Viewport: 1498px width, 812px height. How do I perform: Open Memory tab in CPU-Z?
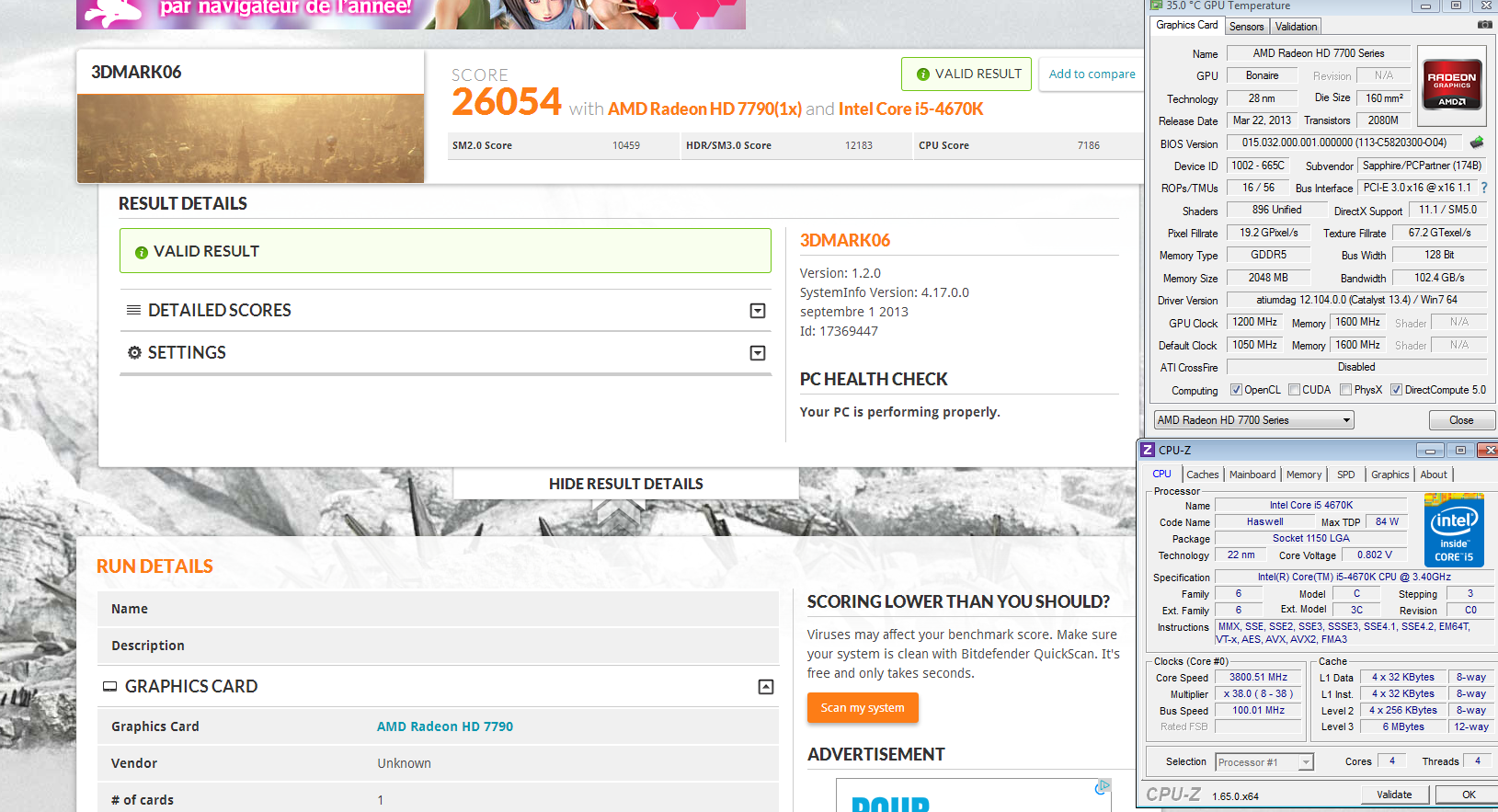coord(1304,475)
